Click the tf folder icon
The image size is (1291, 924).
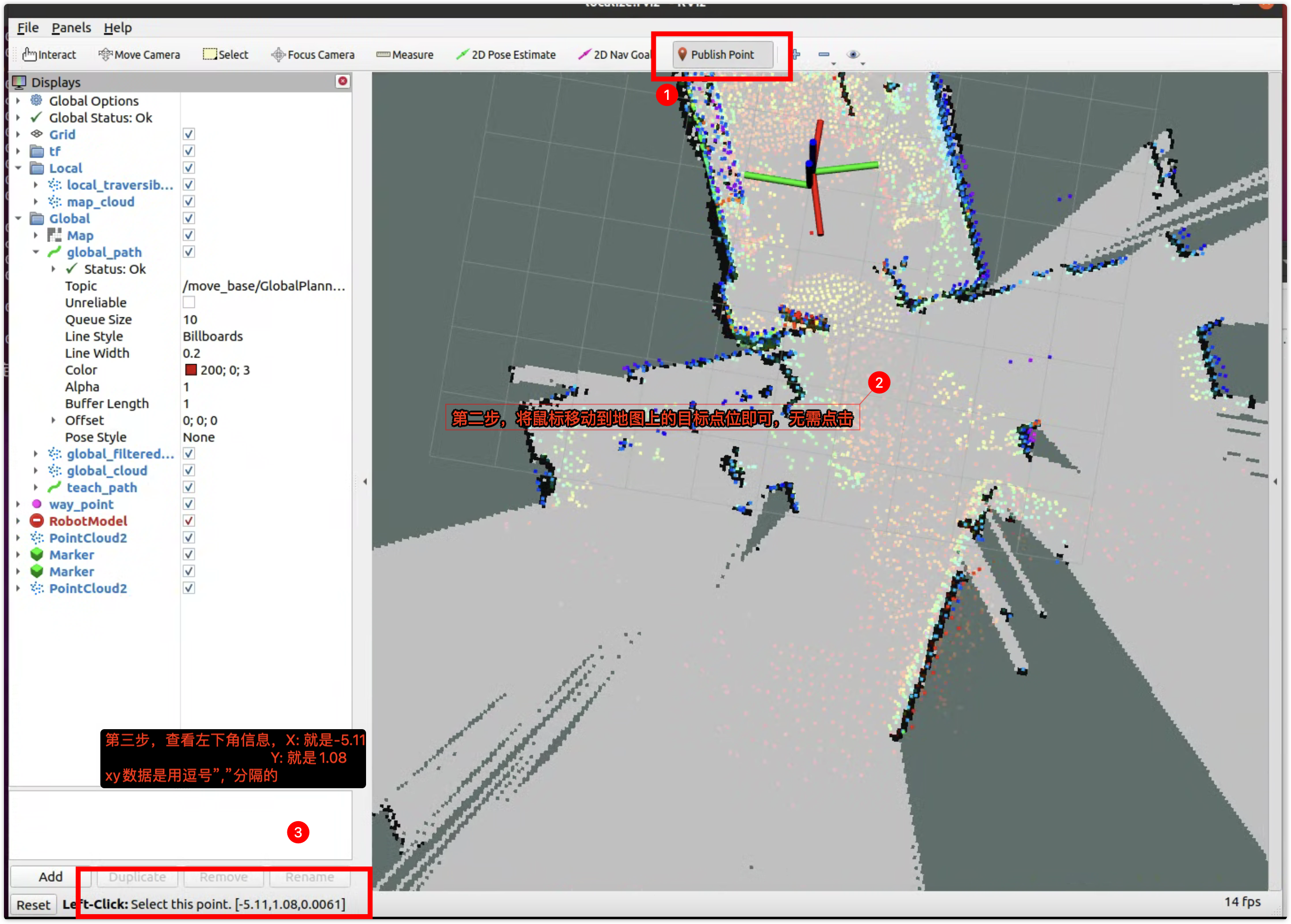[x=36, y=152]
